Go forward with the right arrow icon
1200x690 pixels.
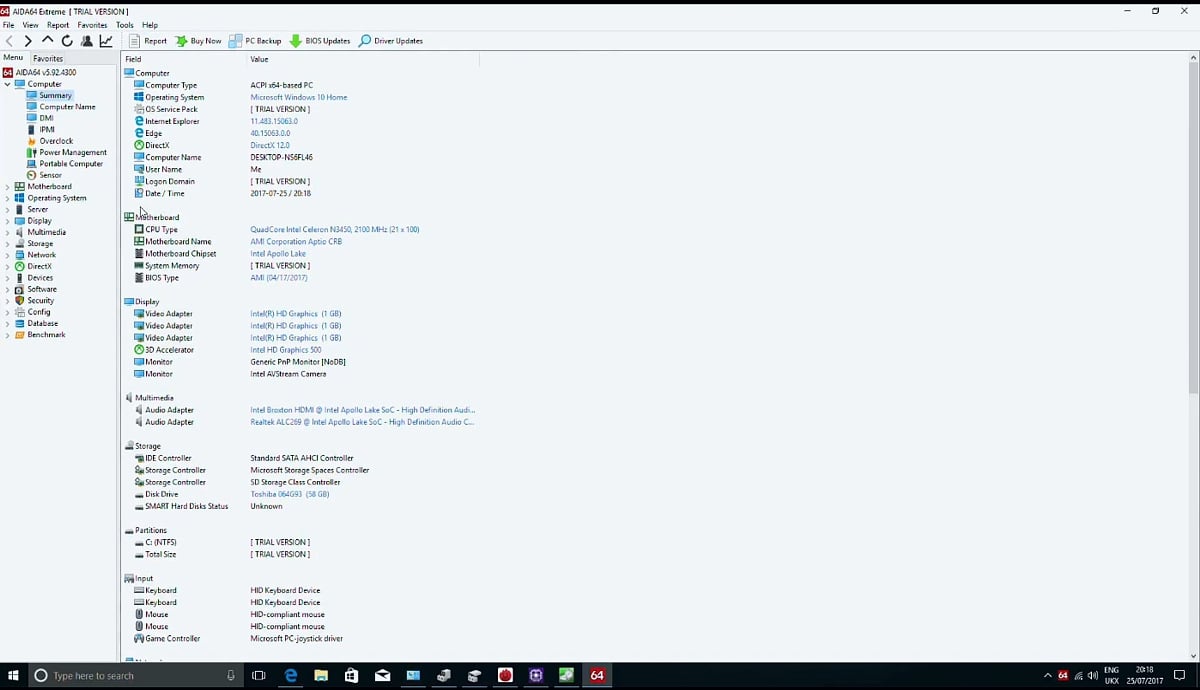28,41
